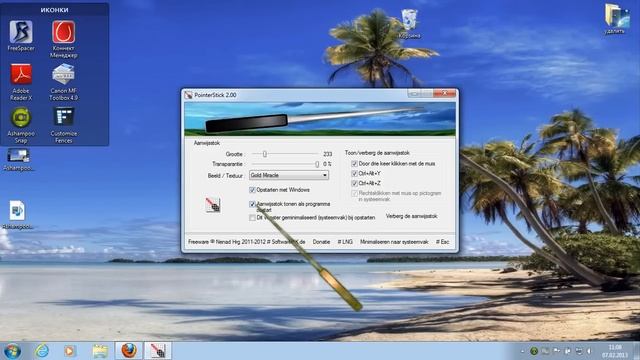The image size is (640, 360).
Task: Click the network tray icon
Action: (x=578, y=351)
